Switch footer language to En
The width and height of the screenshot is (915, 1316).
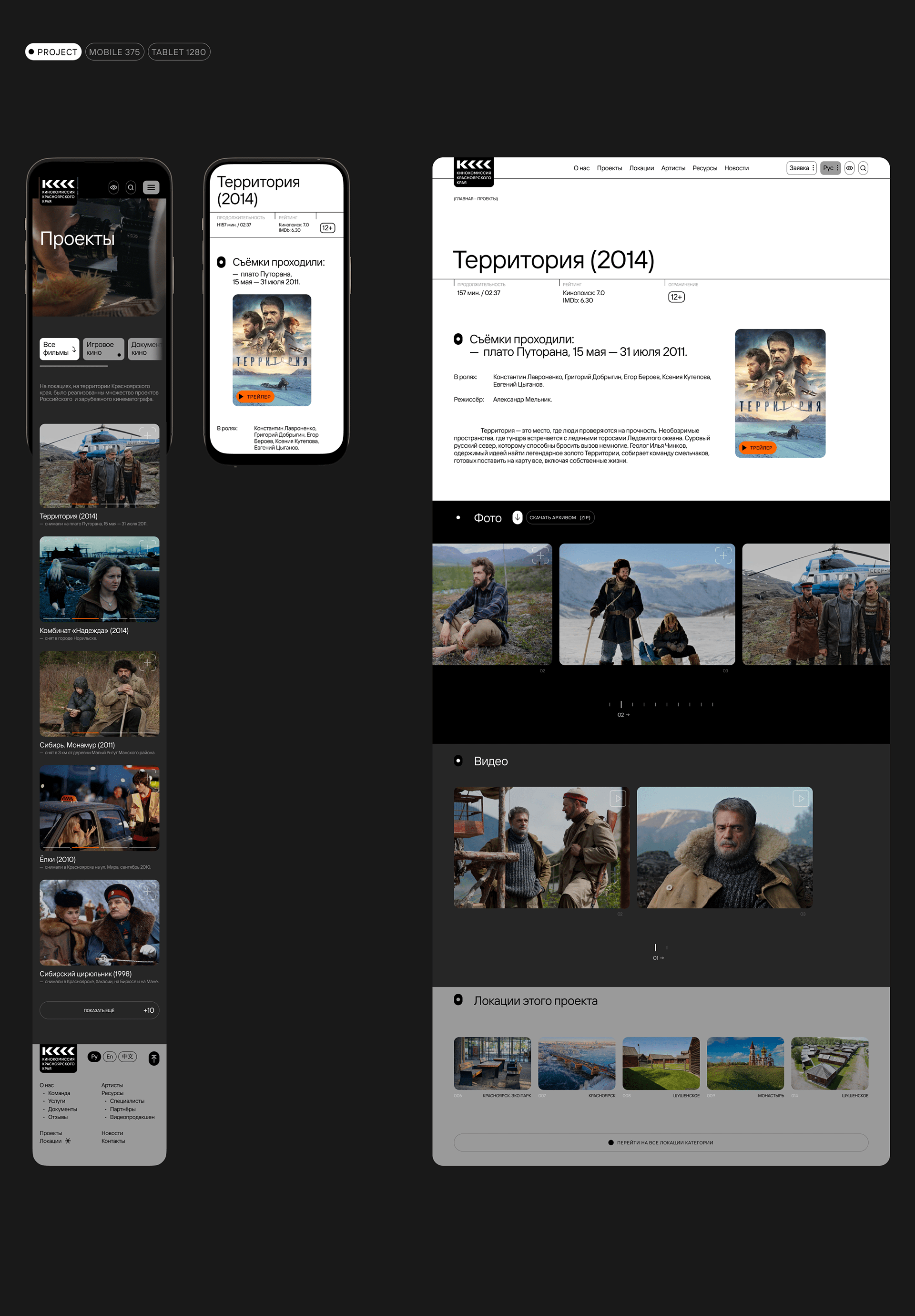(110, 1056)
